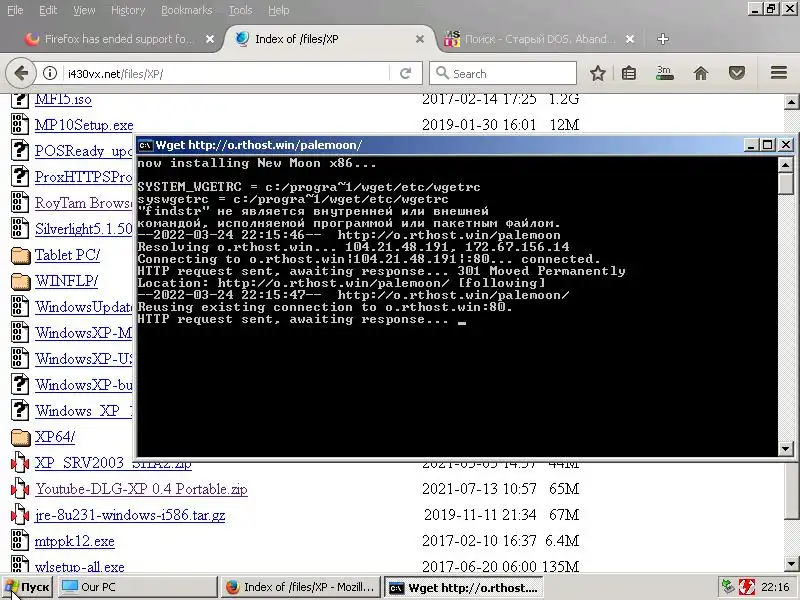Go to the Firefox home page
Screen dimensions: 800x600
701,73
